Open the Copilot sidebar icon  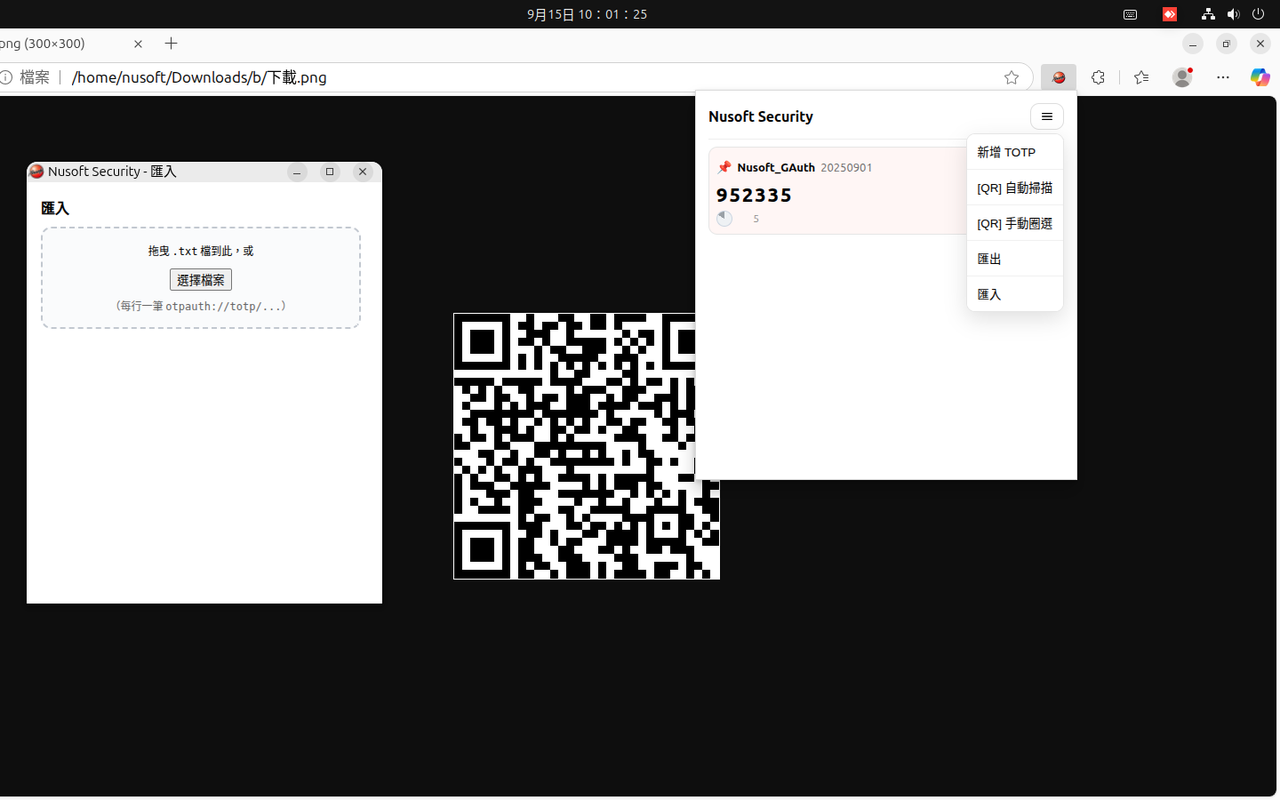(x=1260, y=77)
